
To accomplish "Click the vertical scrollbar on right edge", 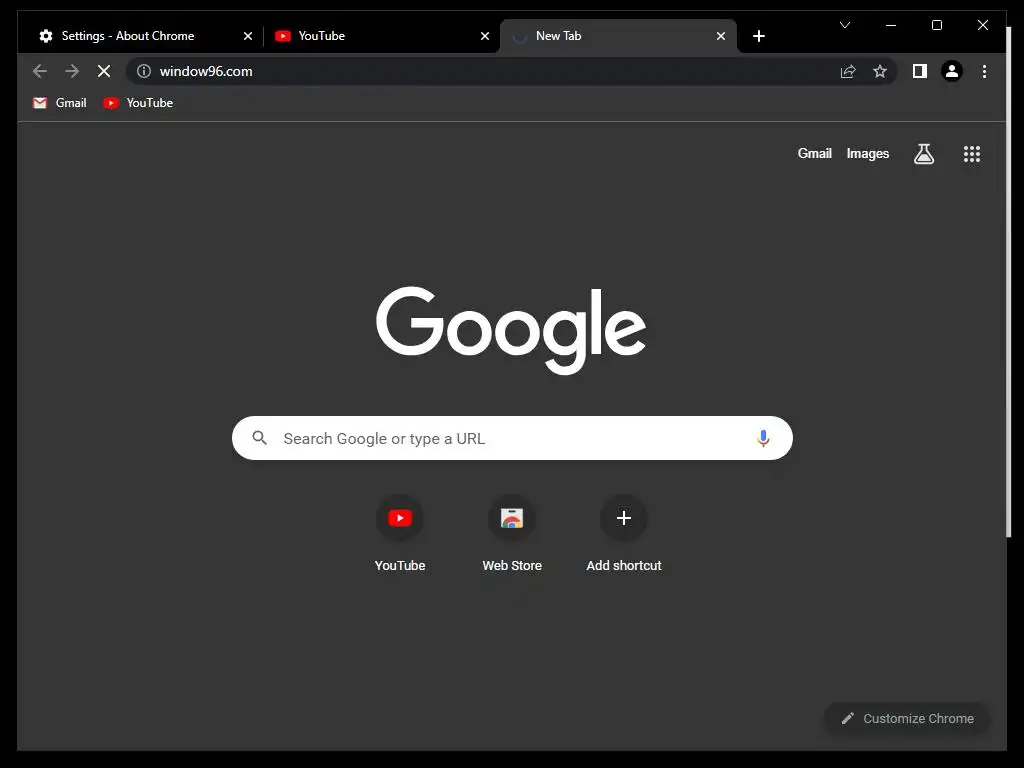I will 1008,281.
